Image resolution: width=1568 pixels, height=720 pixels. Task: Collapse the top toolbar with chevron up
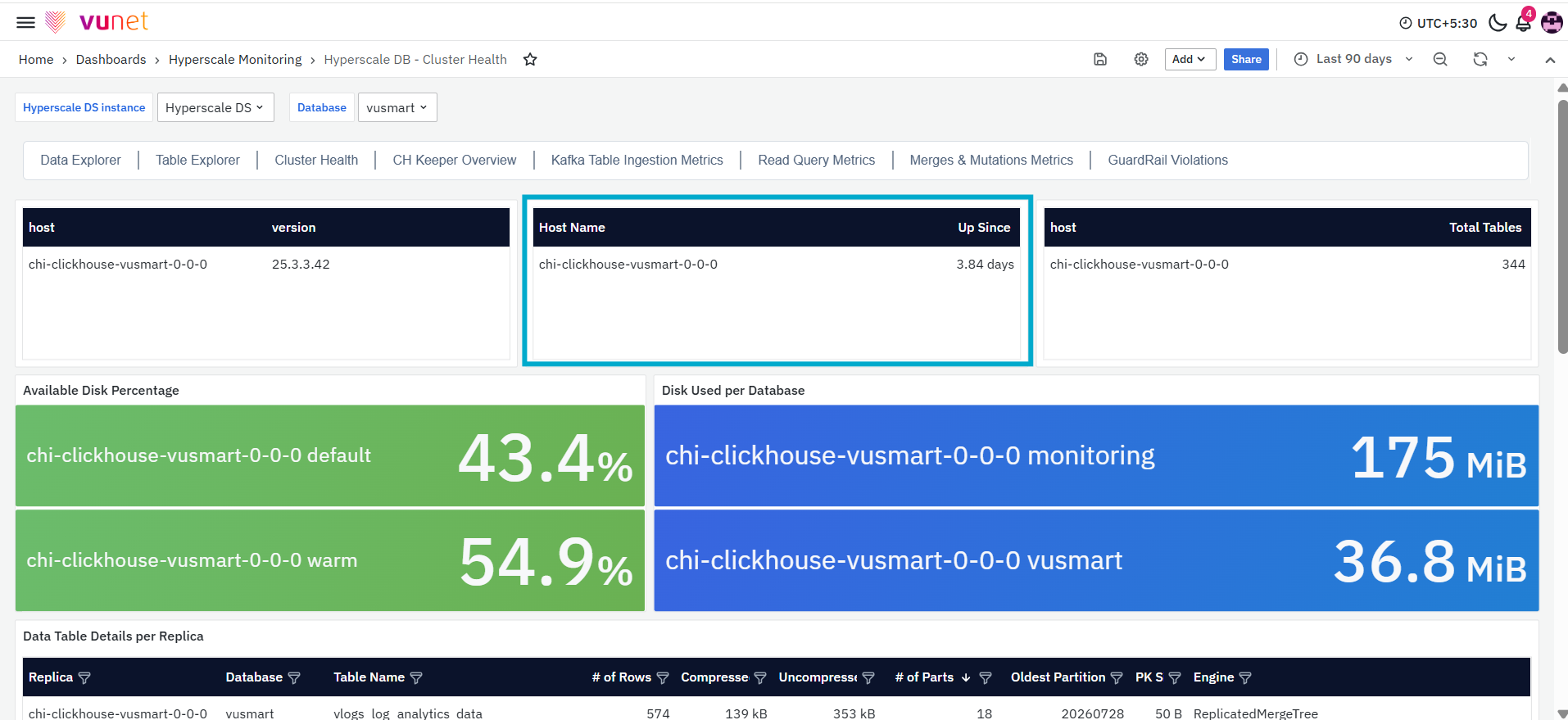pyautogui.click(x=1550, y=60)
